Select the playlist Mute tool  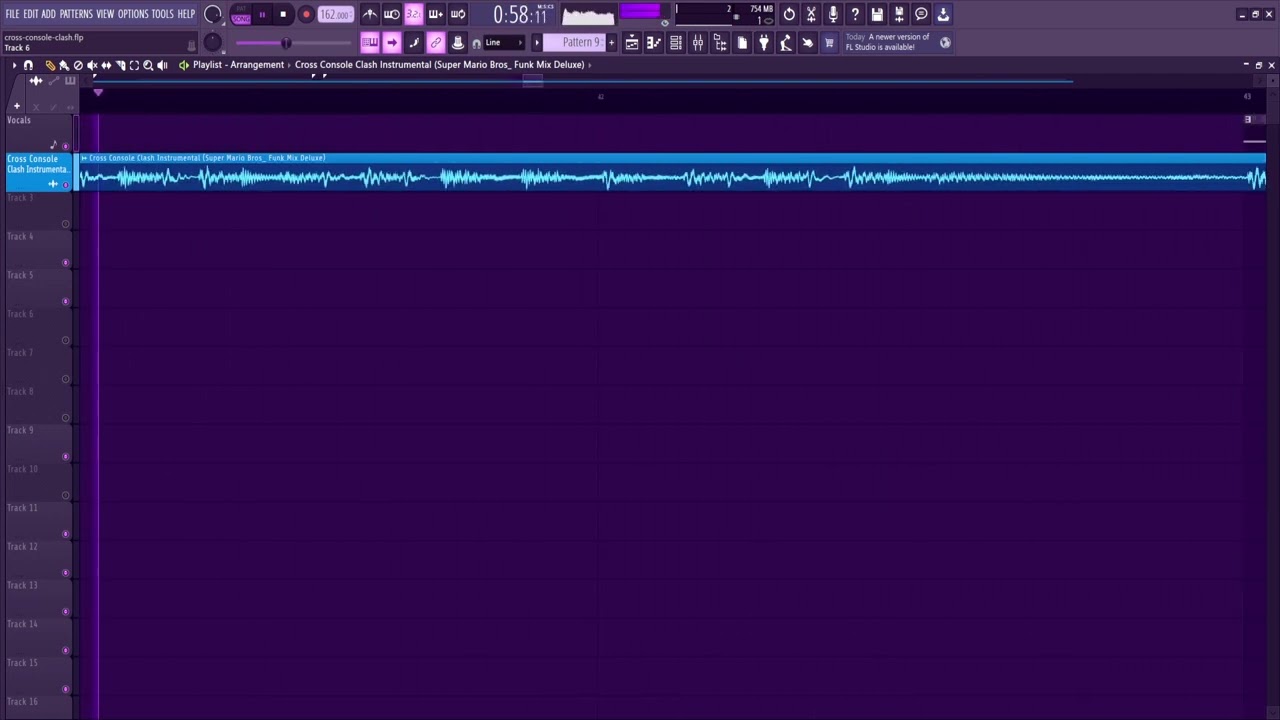point(92,65)
